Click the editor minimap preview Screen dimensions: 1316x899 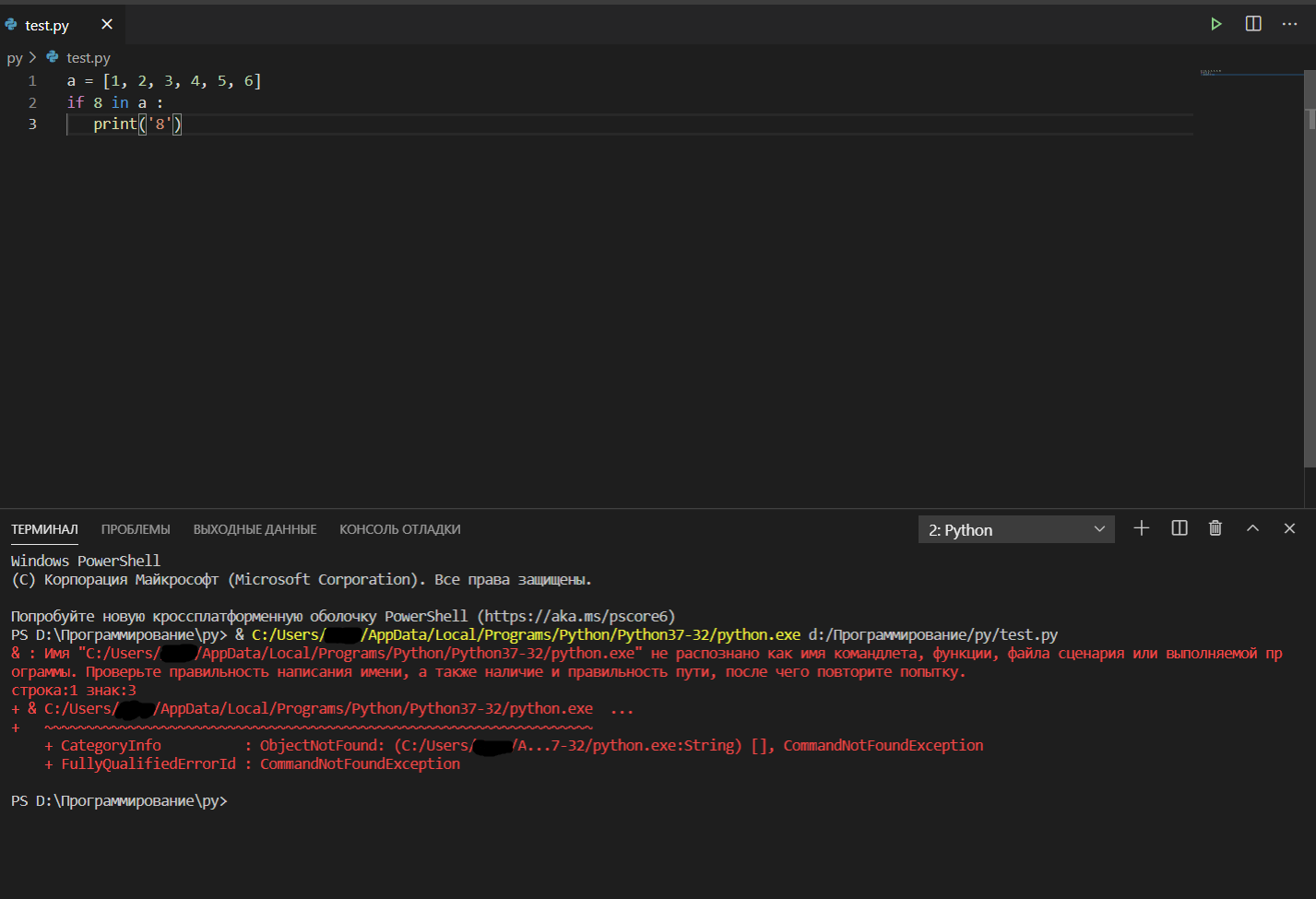pyautogui.click(x=1251, y=72)
